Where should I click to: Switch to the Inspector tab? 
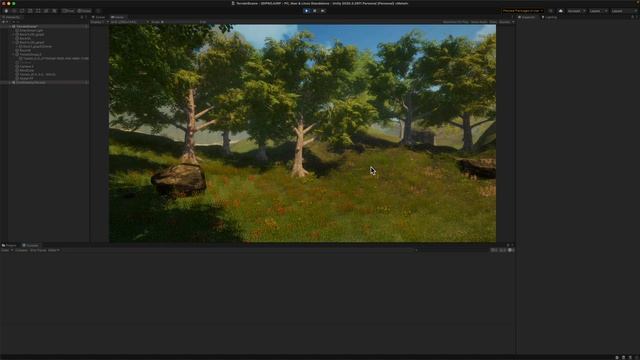click(527, 17)
